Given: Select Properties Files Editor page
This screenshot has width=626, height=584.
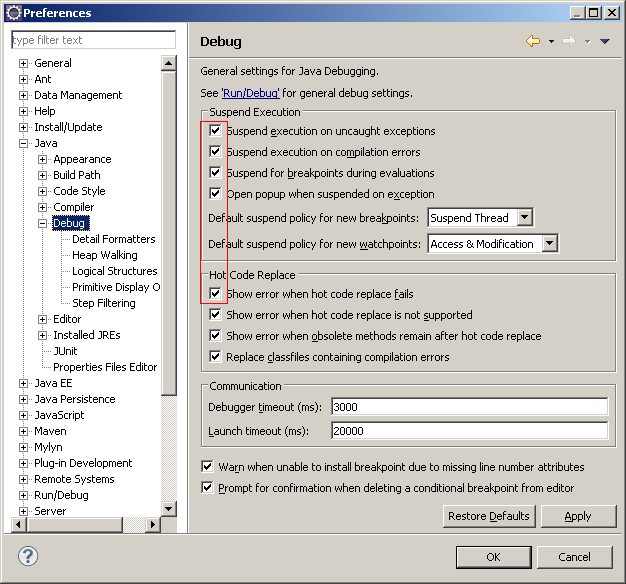Looking at the screenshot, I should click(105, 367).
